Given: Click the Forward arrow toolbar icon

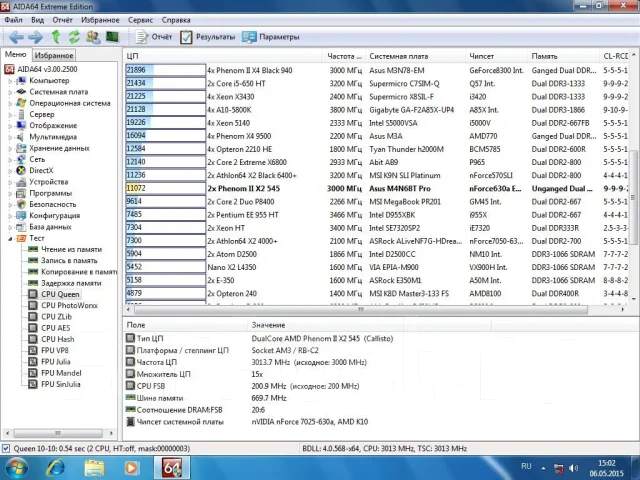Looking at the screenshot, I should tap(36, 37).
